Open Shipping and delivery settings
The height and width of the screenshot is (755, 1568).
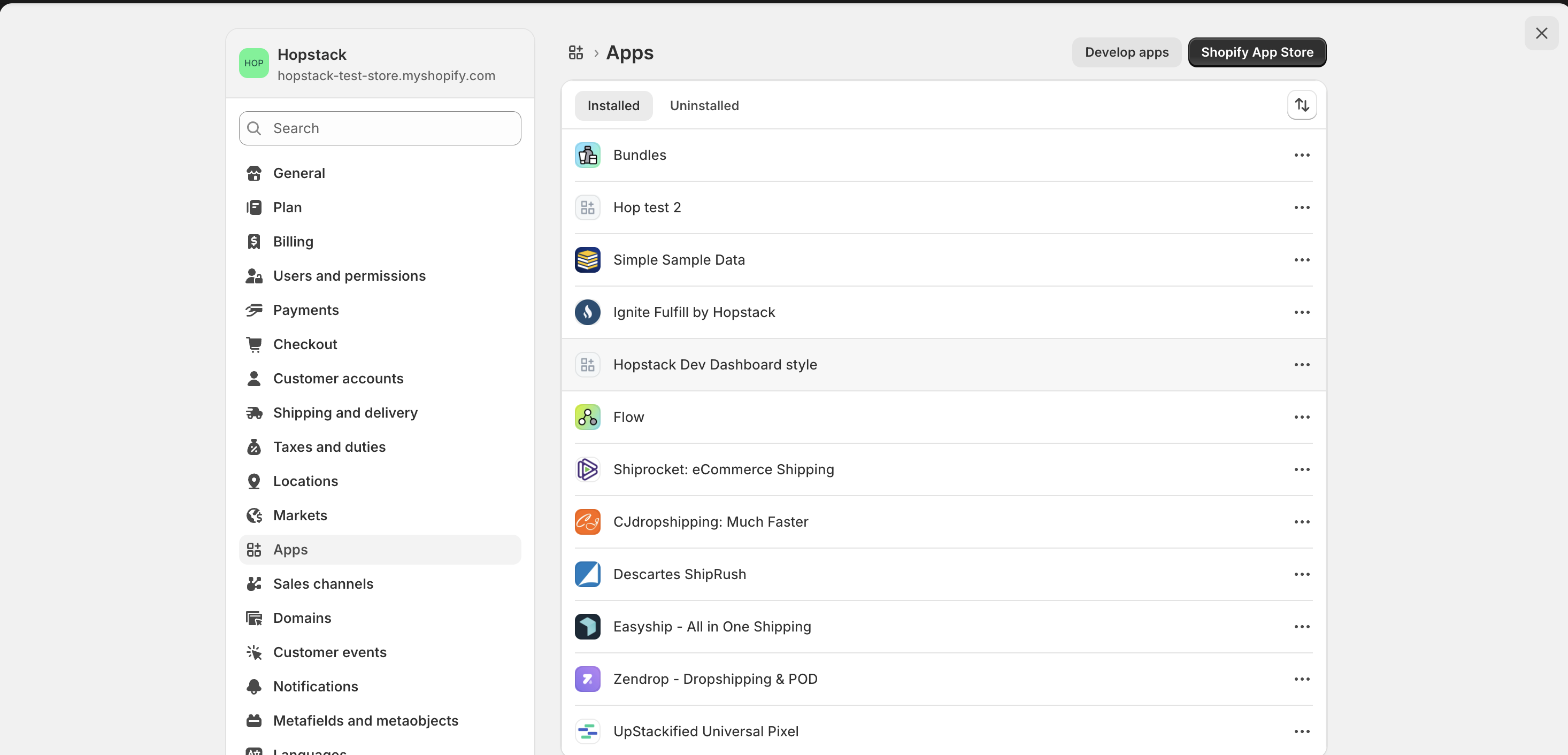pos(345,412)
